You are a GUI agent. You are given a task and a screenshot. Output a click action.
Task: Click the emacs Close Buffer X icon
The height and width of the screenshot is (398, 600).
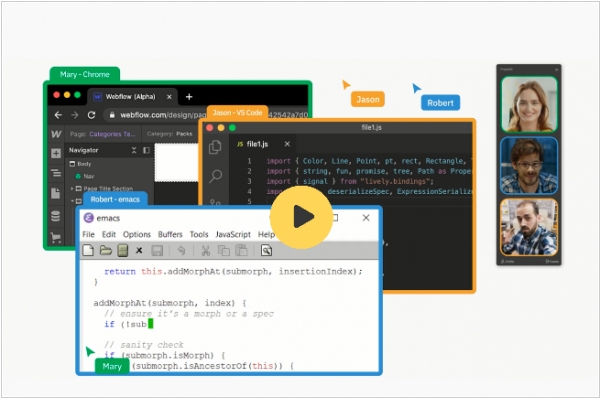coord(139,250)
